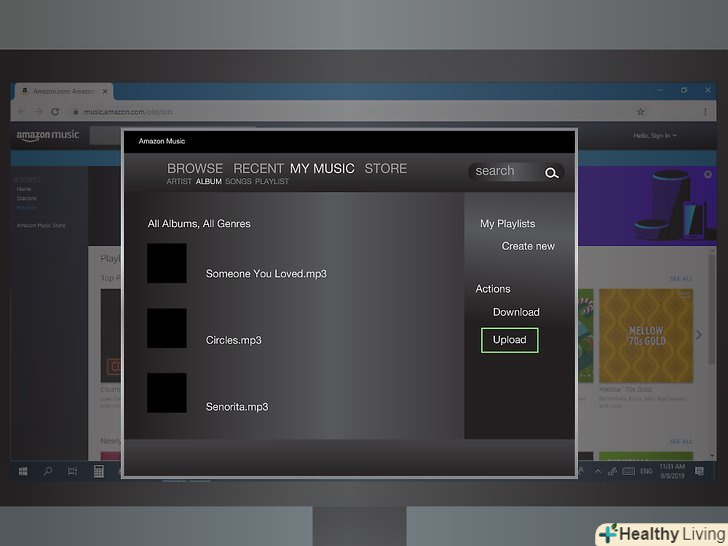Image resolution: width=728 pixels, height=546 pixels.
Task: Click next arrow beside Mellow '70s Gold
Action: 699,335
